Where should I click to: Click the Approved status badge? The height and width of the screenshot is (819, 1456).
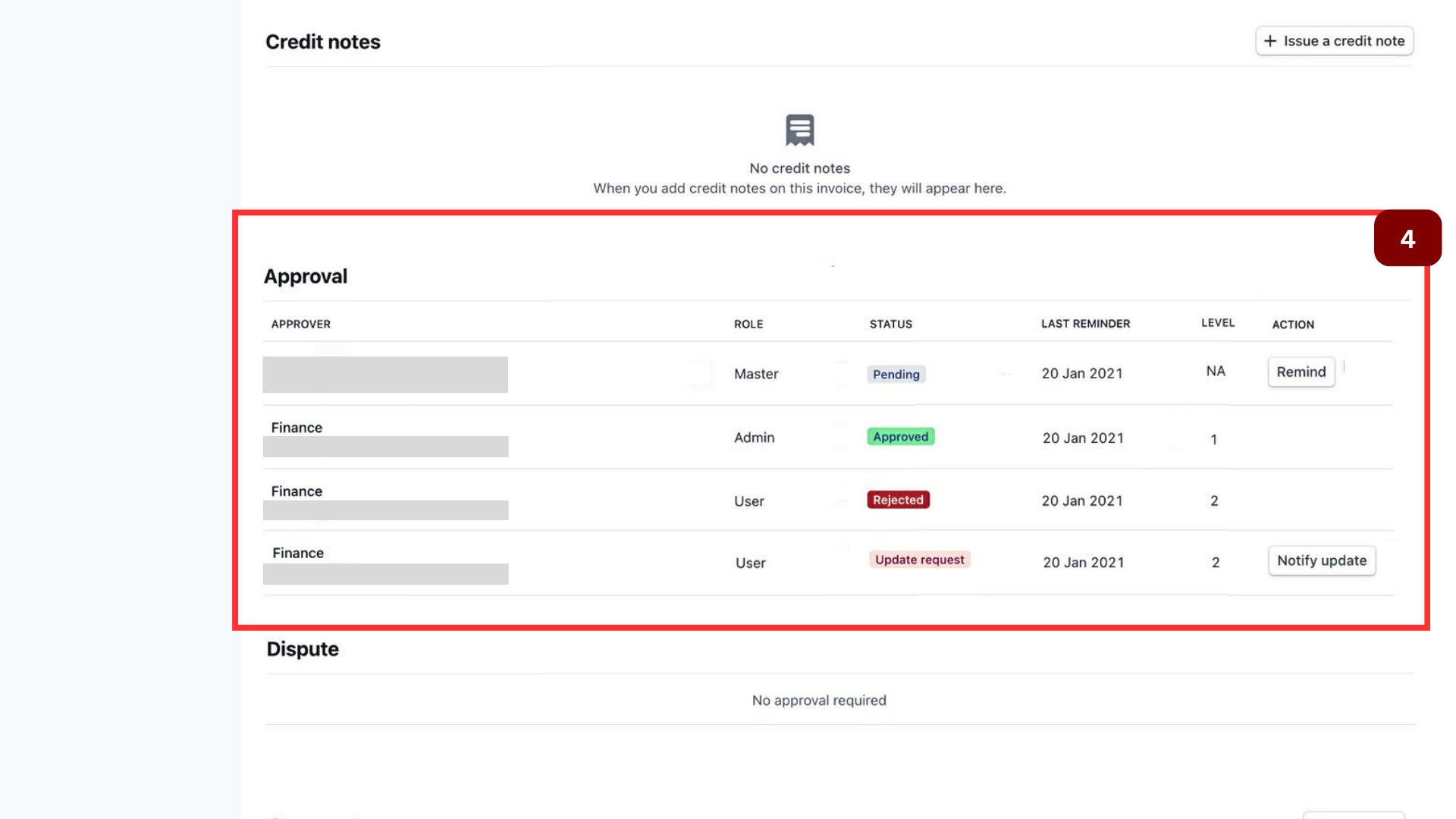tap(900, 437)
